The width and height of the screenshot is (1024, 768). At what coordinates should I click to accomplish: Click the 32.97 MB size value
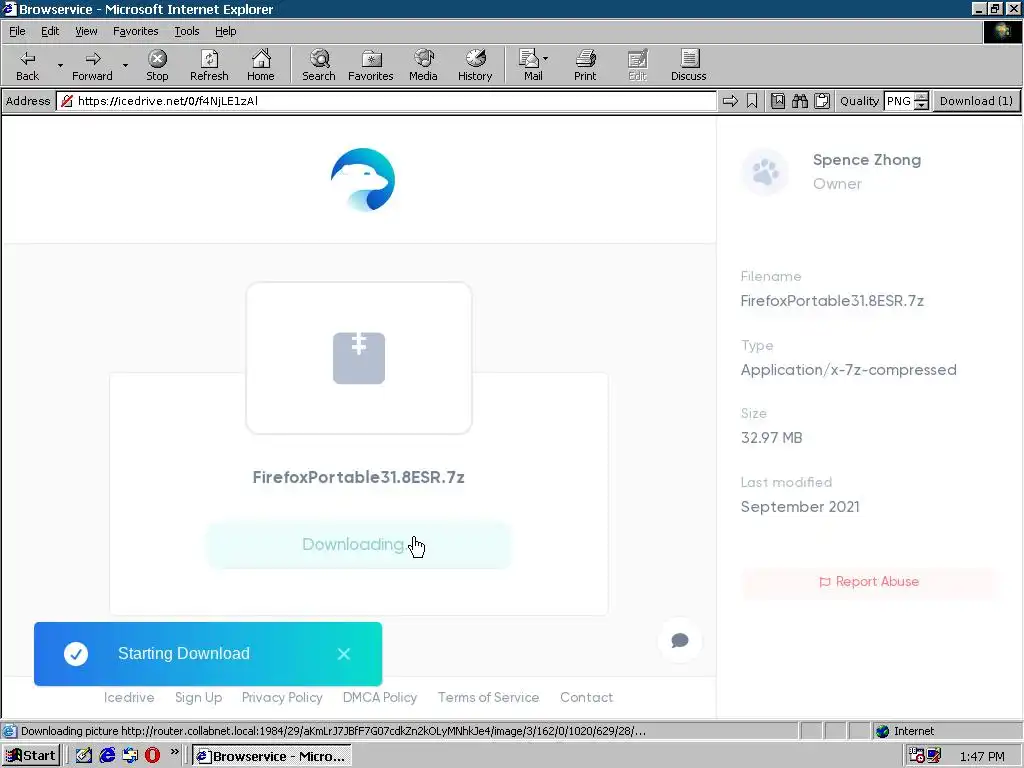pos(771,438)
